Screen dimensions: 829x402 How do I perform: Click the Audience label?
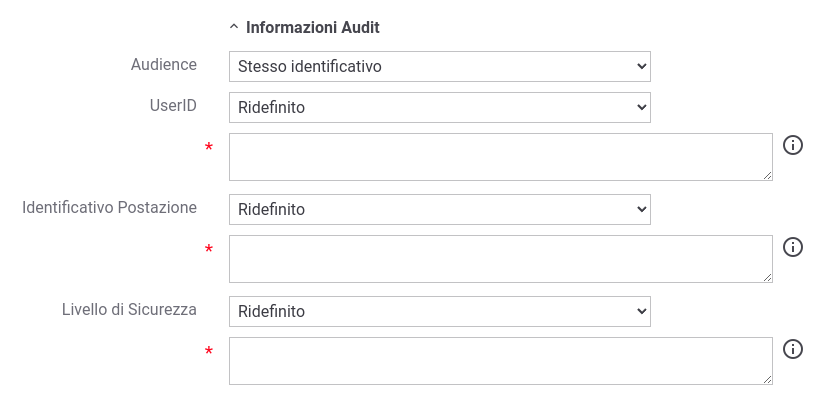click(x=164, y=65)
